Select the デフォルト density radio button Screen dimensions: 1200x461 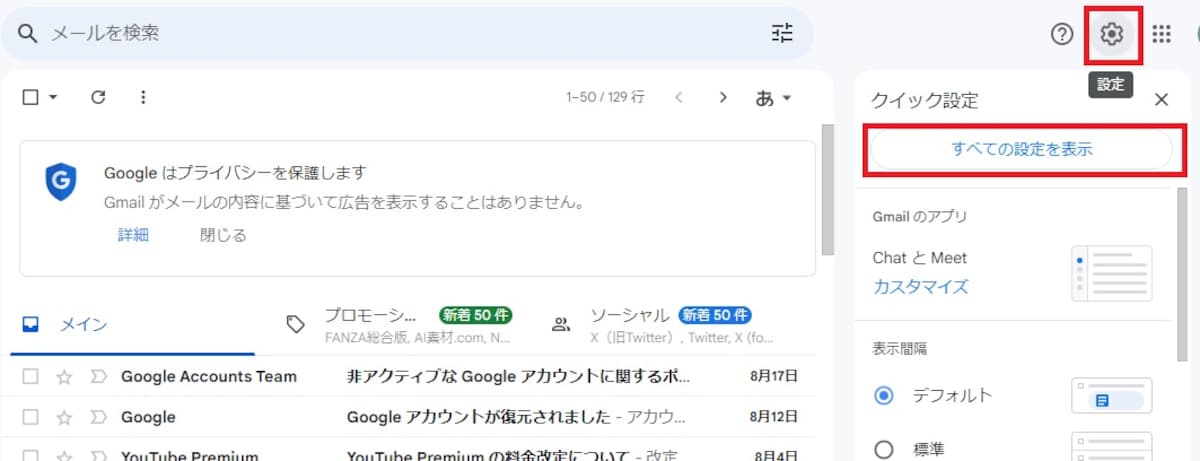(883, 396)
